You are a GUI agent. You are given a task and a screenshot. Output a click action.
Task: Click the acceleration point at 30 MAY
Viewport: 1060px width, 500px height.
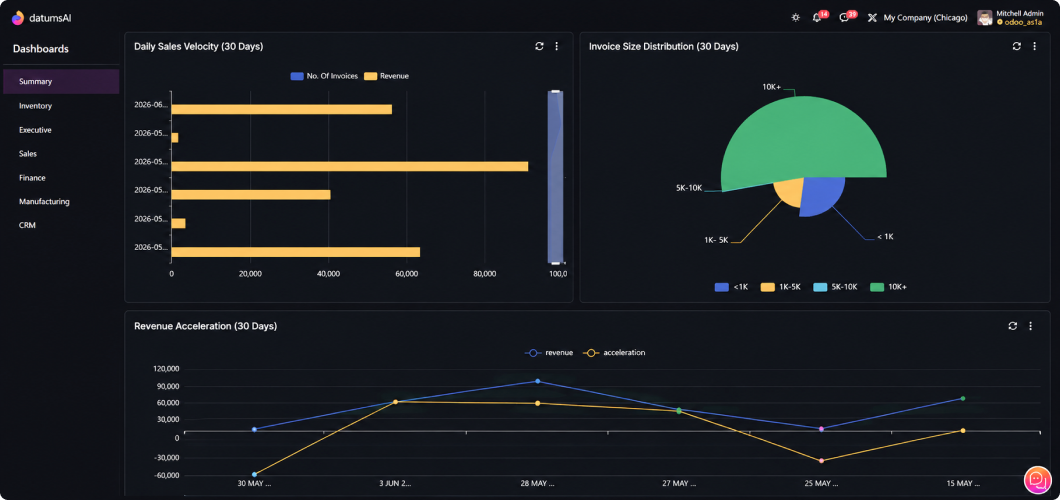coord(254,474)
